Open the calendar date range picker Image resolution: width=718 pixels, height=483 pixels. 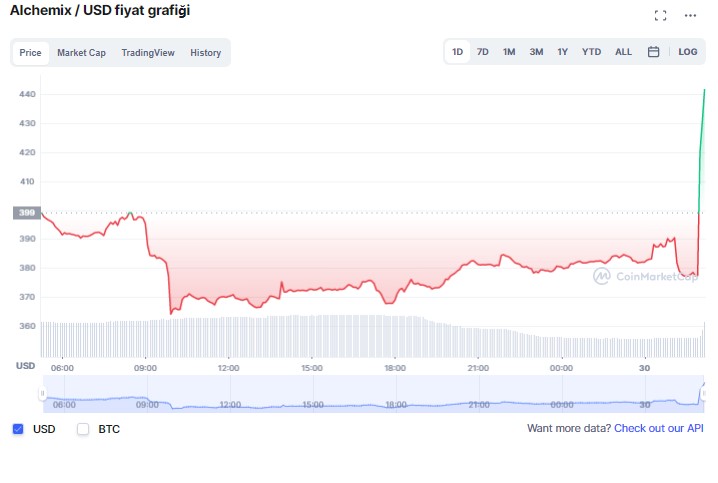click(x=653, y=52)
